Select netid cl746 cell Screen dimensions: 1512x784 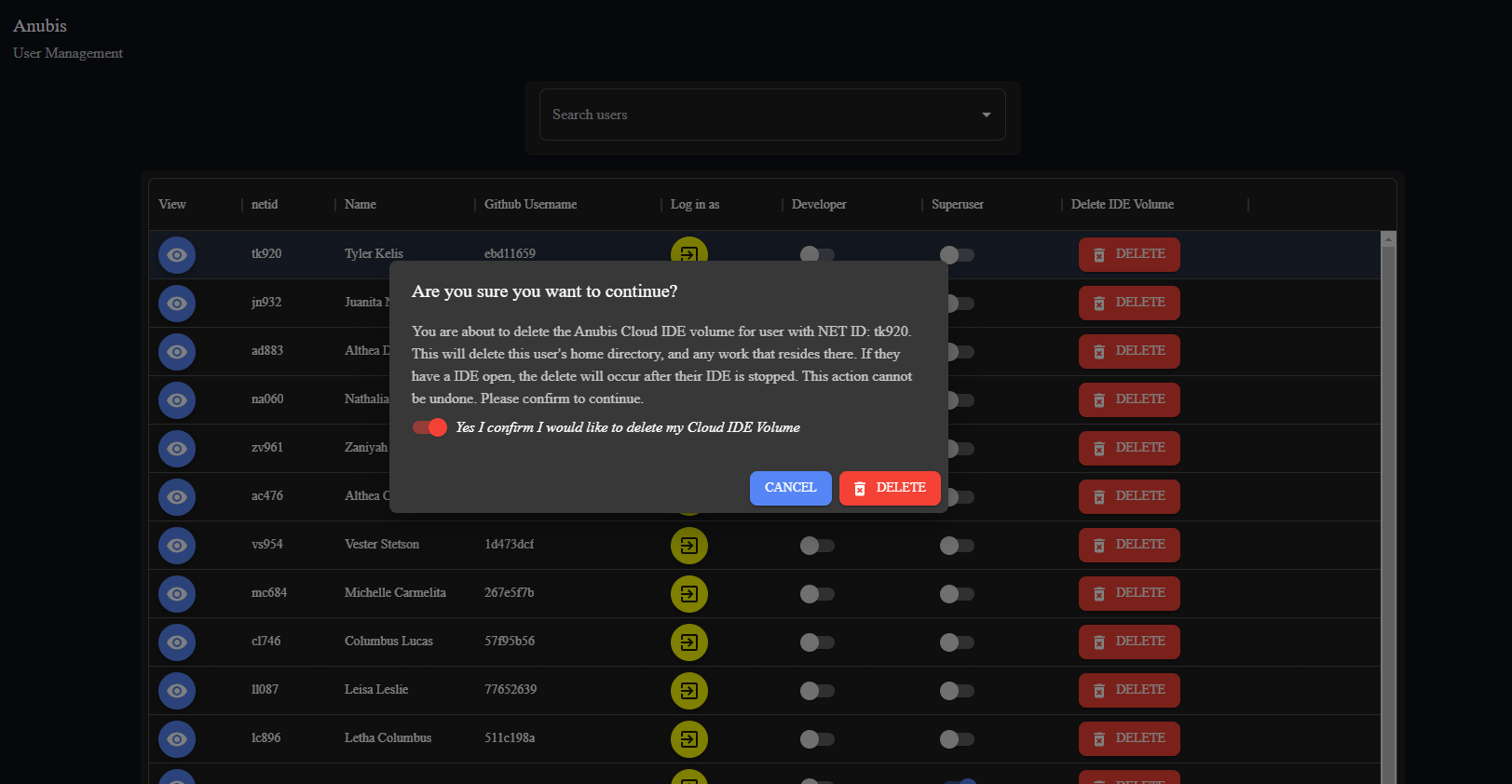[266, 642]
